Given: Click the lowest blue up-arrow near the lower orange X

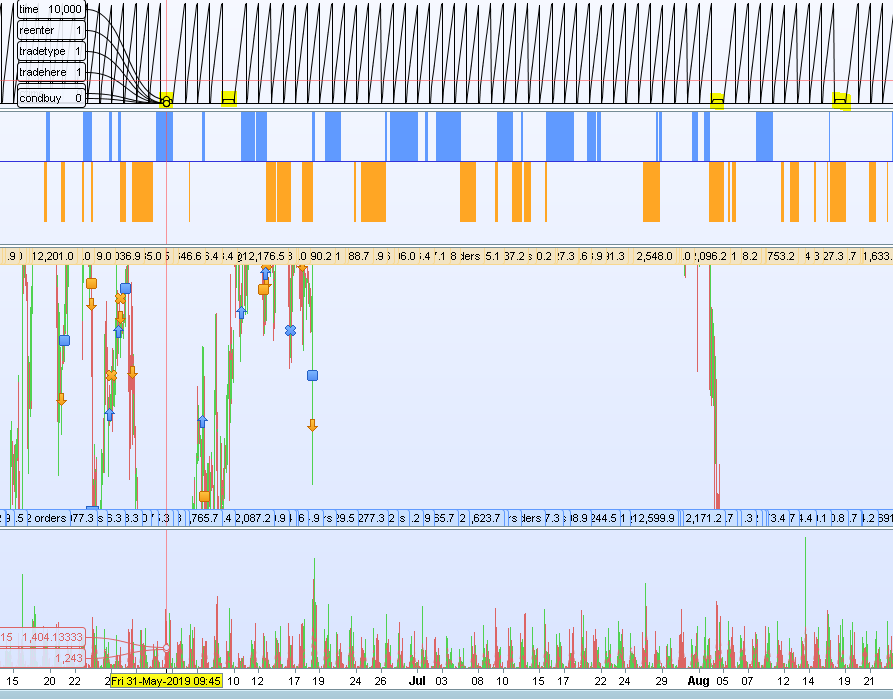Looking at the screenshot, I should click(x=109, y=414).
